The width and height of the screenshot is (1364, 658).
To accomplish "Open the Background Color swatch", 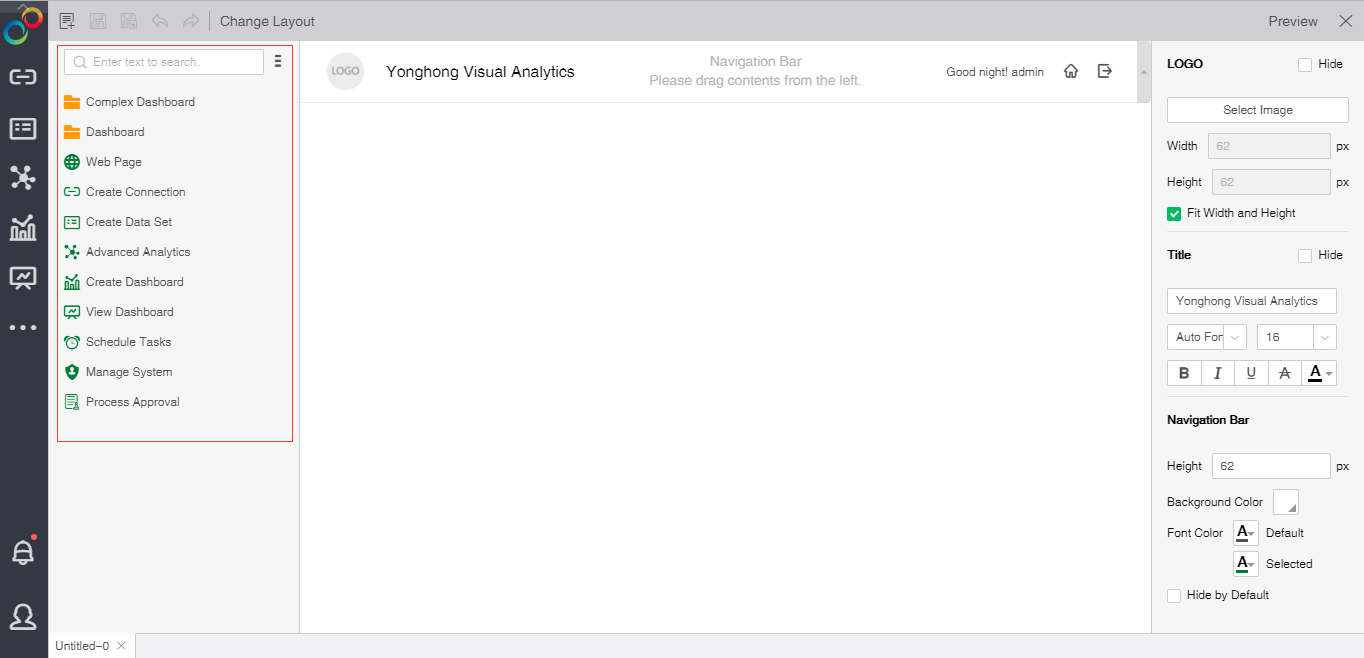I will tap(1285, 502).
